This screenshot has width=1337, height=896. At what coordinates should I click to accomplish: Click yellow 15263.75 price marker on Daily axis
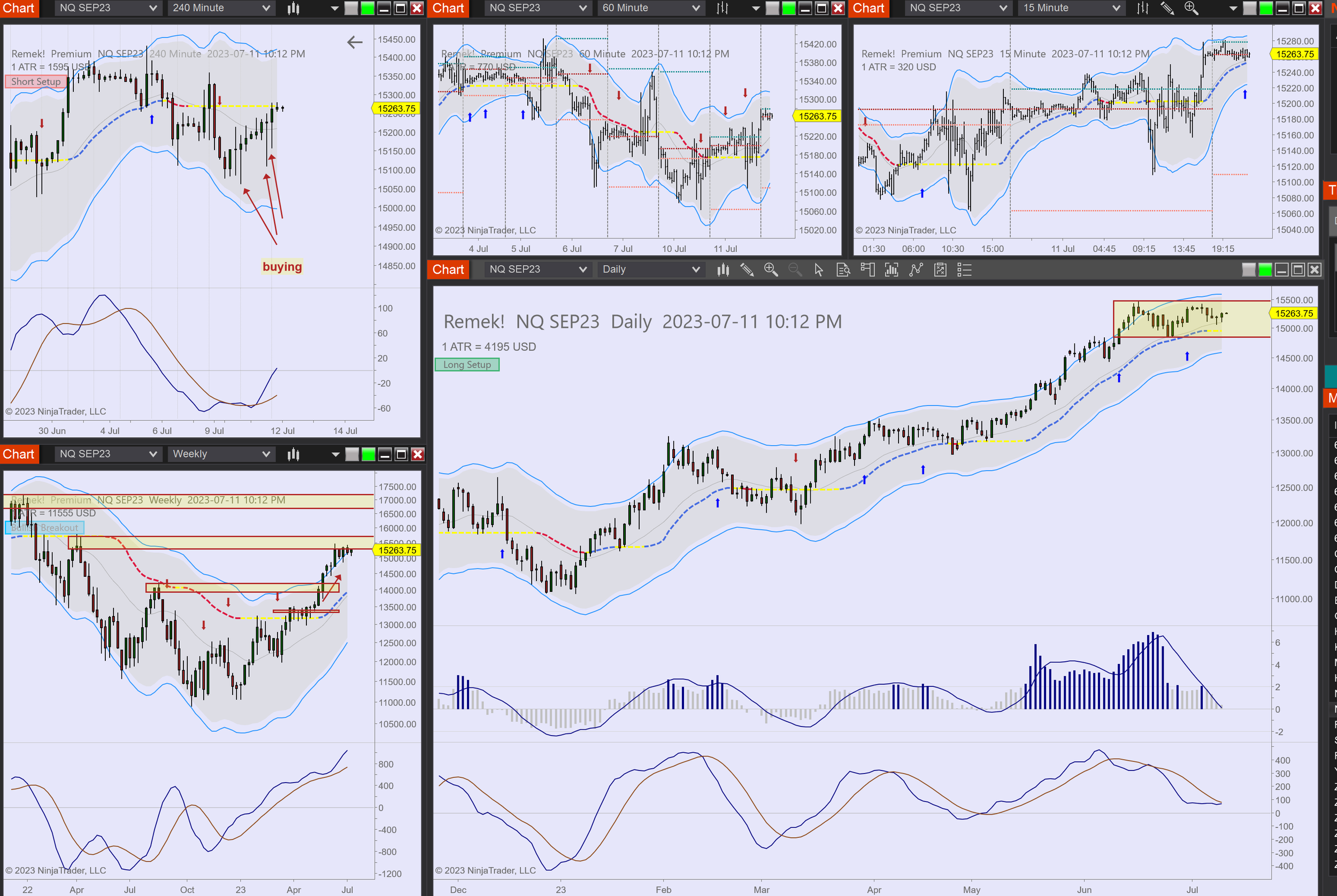point(1294,313)
